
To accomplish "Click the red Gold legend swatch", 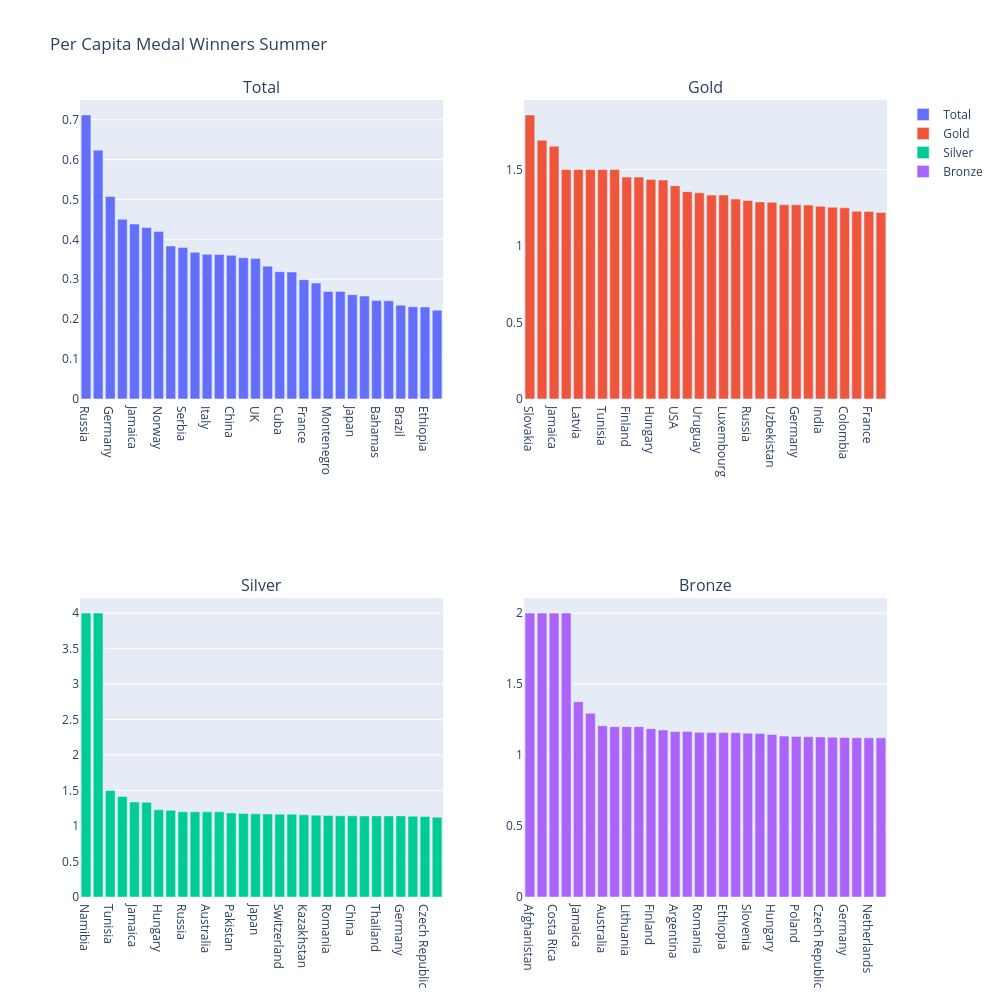I will pos(923,133).
